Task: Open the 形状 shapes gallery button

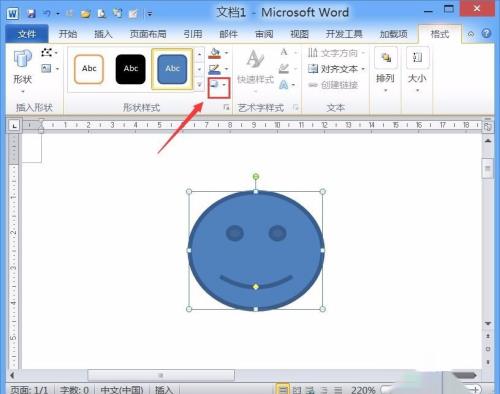Action: [x=23, y=71]
